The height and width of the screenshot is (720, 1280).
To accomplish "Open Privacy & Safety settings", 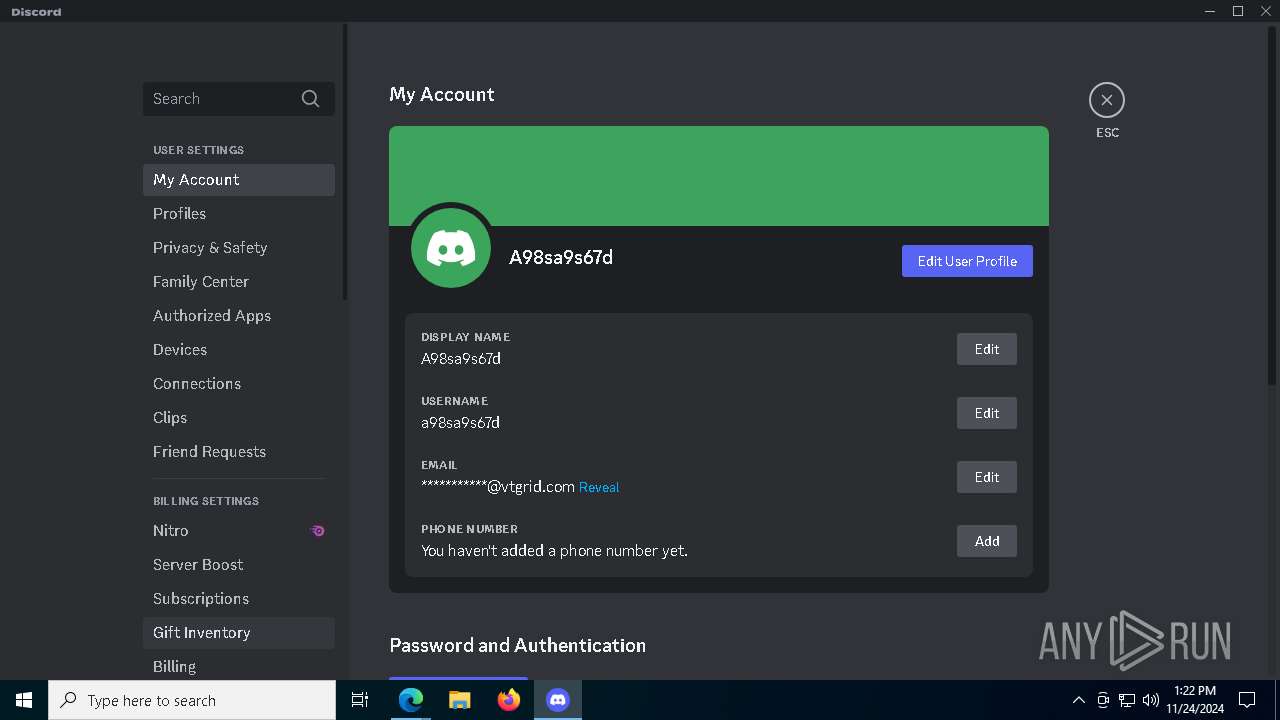I will click(239, 248).
